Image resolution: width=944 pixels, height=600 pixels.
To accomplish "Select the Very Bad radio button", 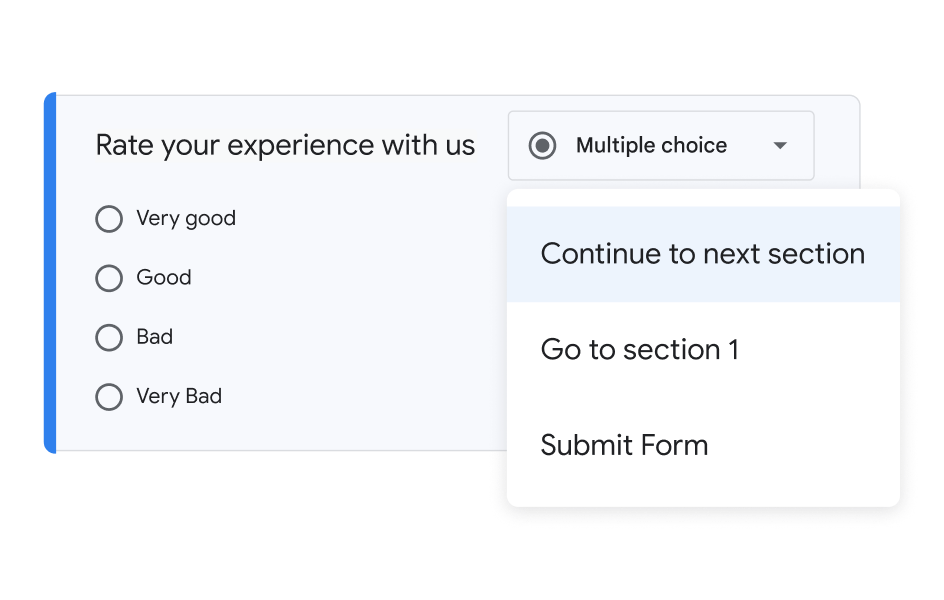I will pos(109,397).
